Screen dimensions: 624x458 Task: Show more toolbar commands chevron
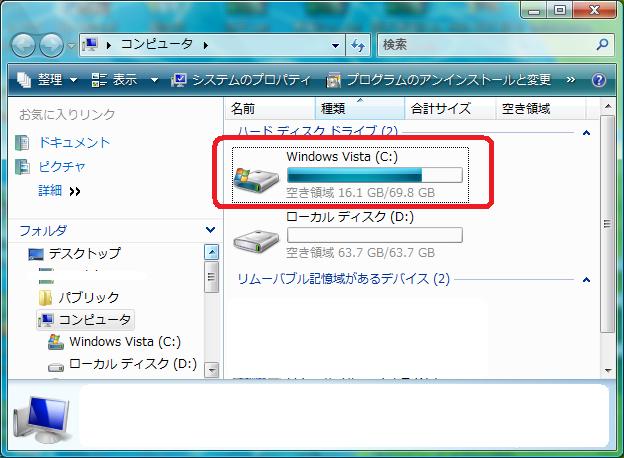(x=571, y=80)
